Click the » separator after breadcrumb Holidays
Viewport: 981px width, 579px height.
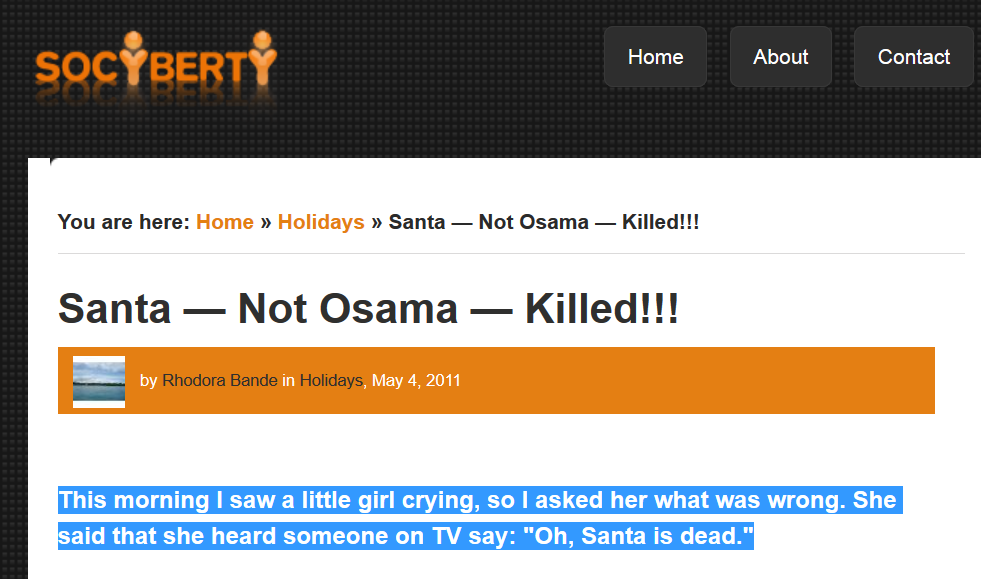[377, 222]
